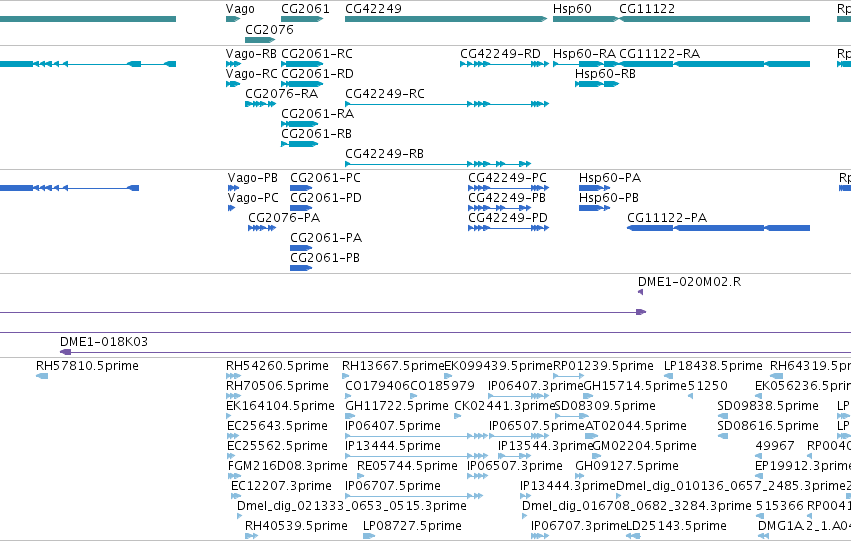Select the DME1-020M02.R BAC label
The height and width of the screenshot is (541, 851).
689,282
